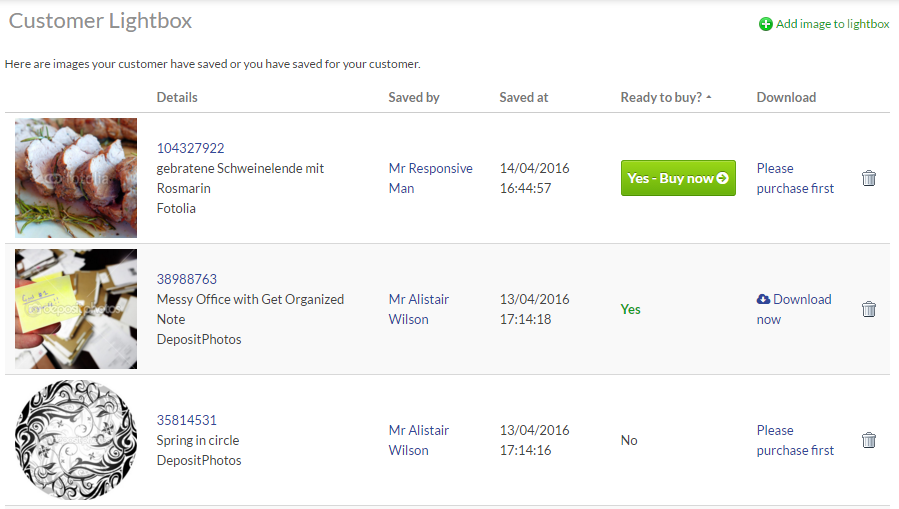Click the Saved at column header

(523, 97)
